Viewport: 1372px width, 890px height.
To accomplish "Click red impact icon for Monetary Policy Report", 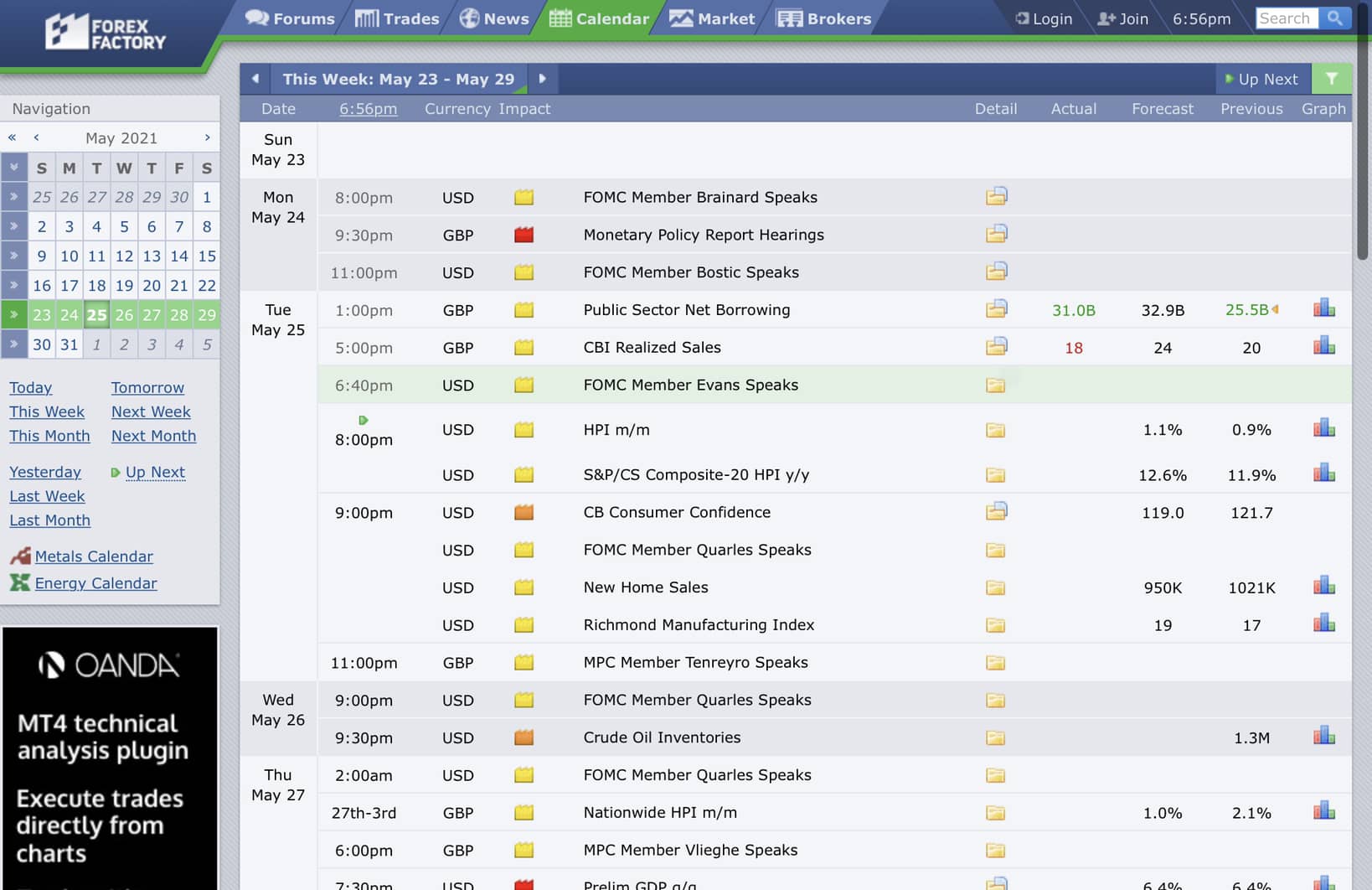I will coord(524,235).
